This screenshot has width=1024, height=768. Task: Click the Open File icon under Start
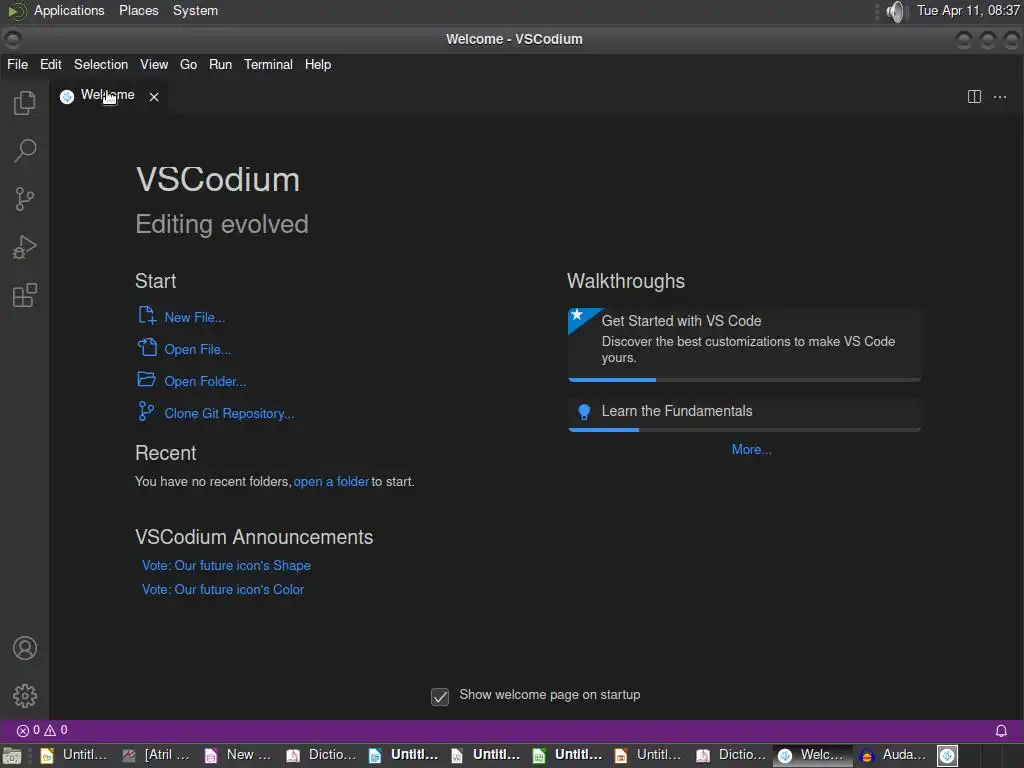tap(147, 347)
